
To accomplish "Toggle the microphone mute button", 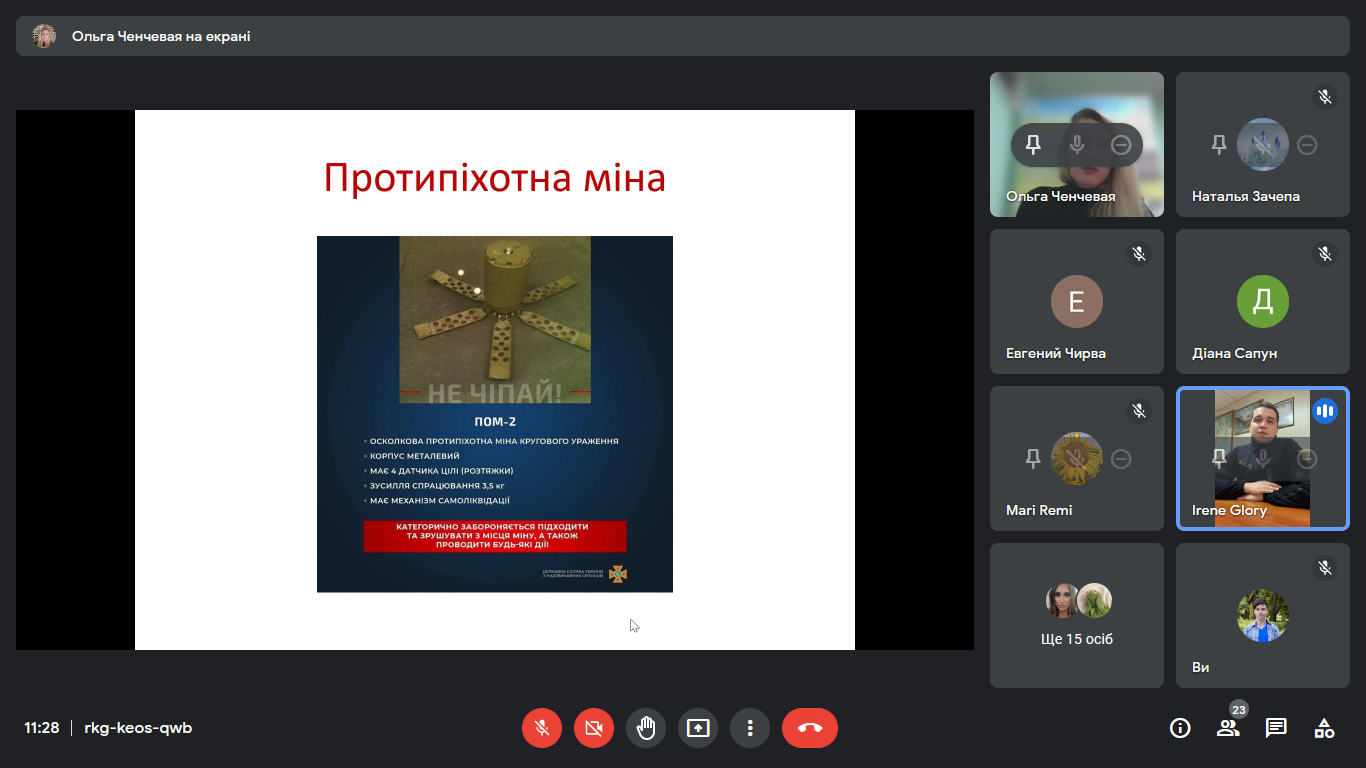I will pyautogui.click(x=542, y=728).
